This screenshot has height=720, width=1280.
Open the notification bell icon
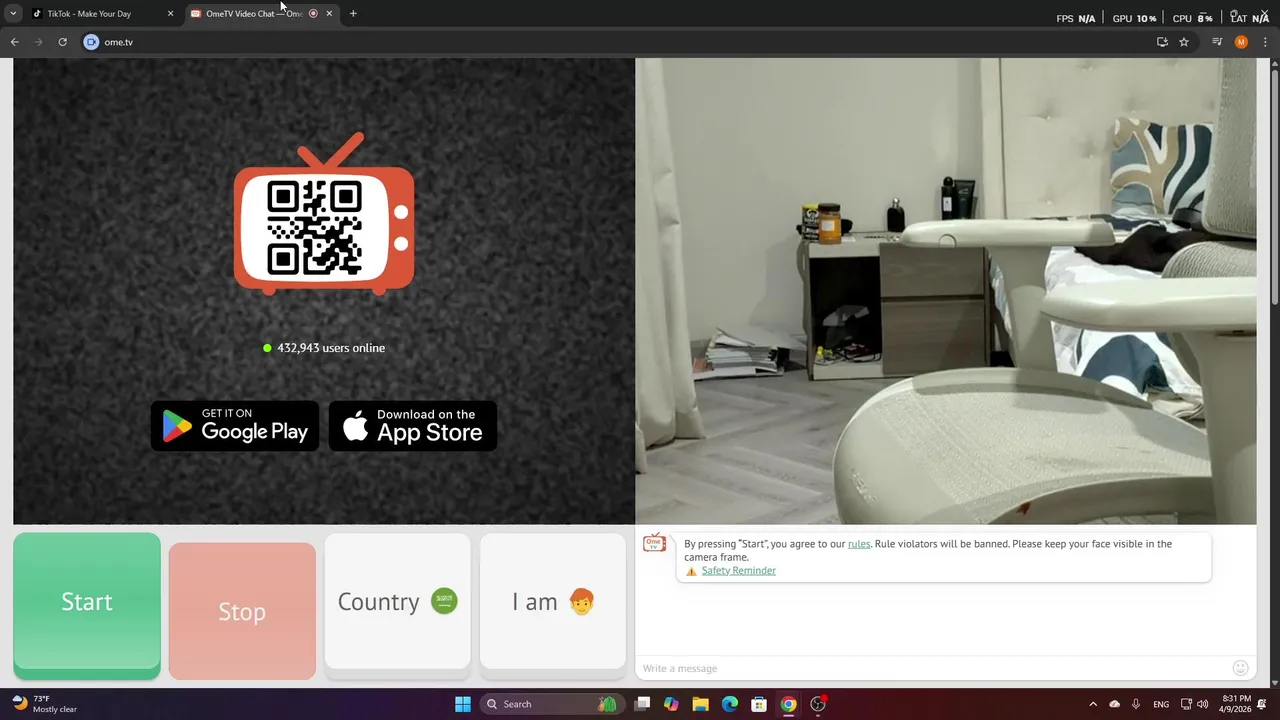(1262, 704)
